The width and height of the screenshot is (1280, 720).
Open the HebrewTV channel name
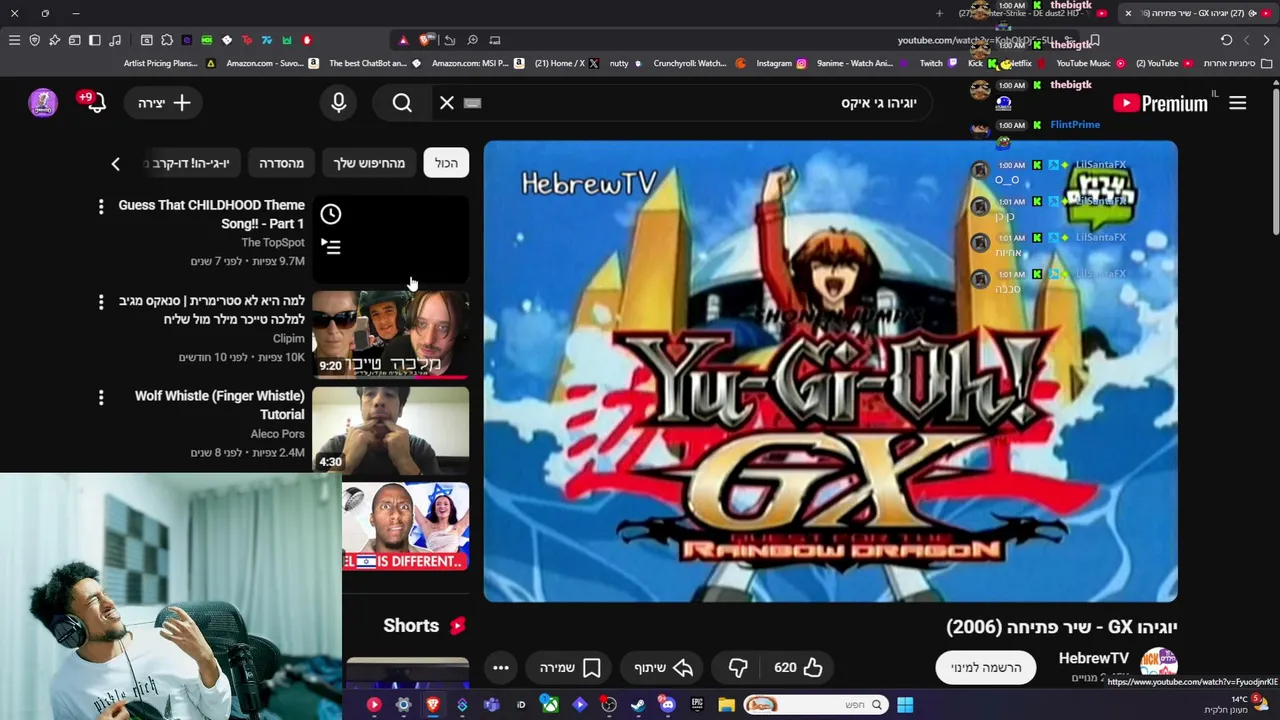[1094, 658]
